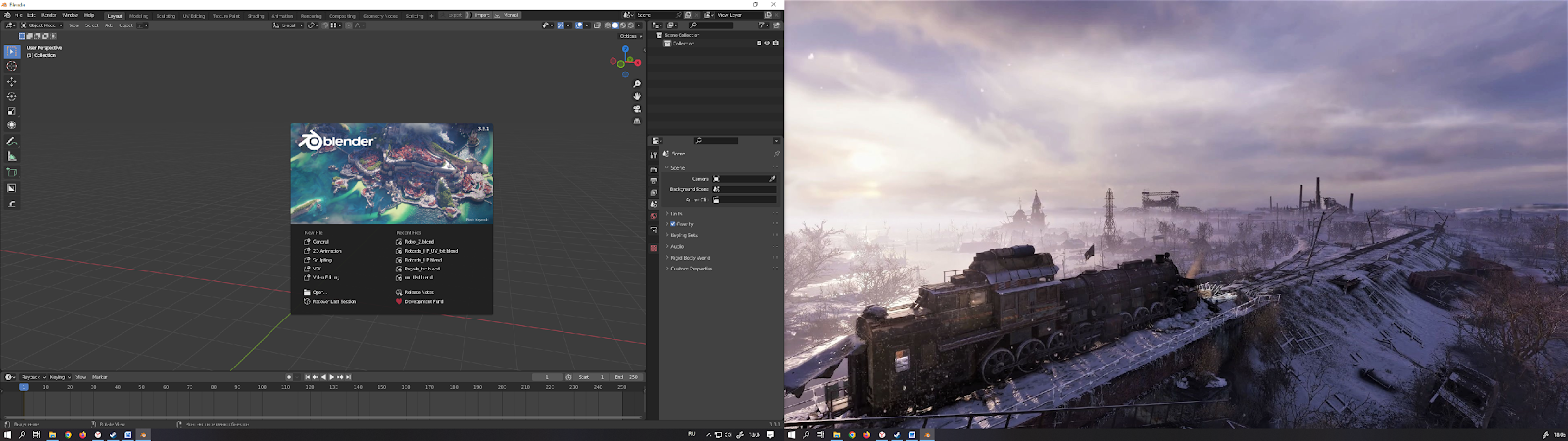Screen dimensions: 1568x441
Task: Open the Help menu in Blender
Action: click(x=89, y=15)
